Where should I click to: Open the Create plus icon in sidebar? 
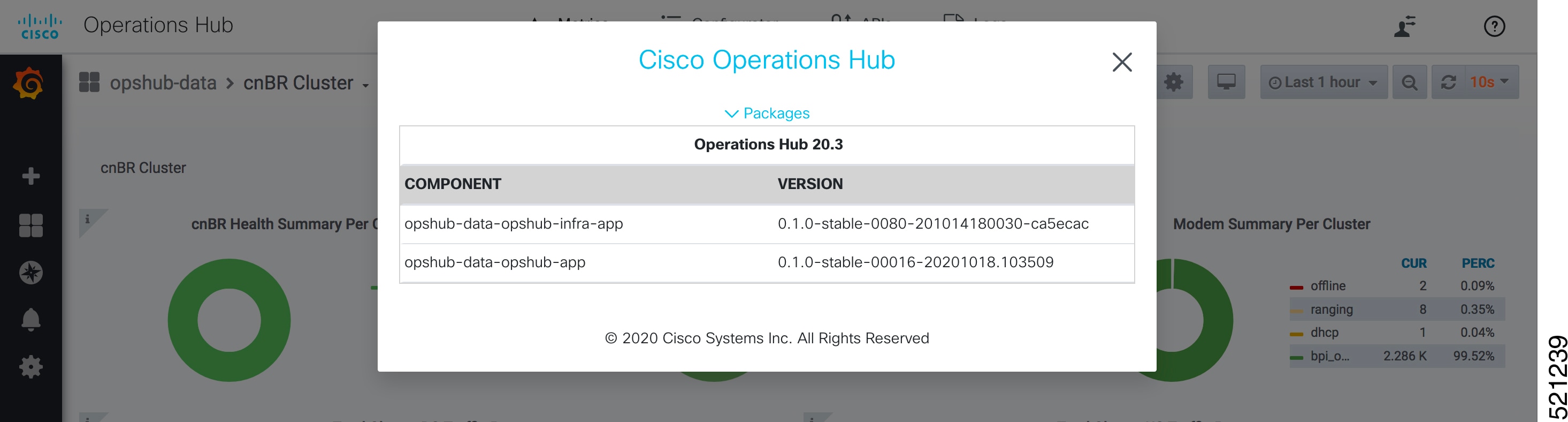(30, 176)
